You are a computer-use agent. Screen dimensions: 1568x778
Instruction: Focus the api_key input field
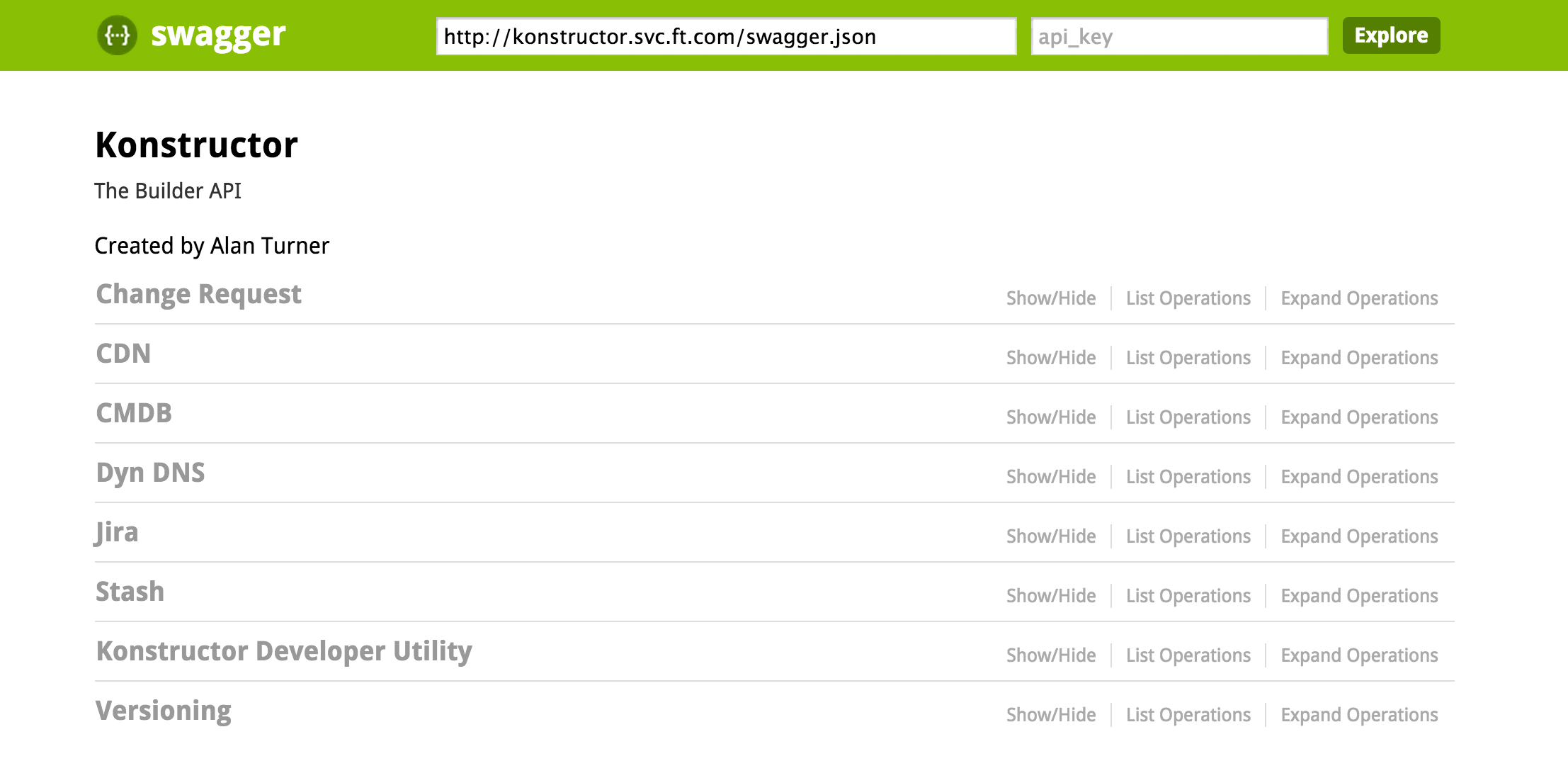click(1179, 36)
